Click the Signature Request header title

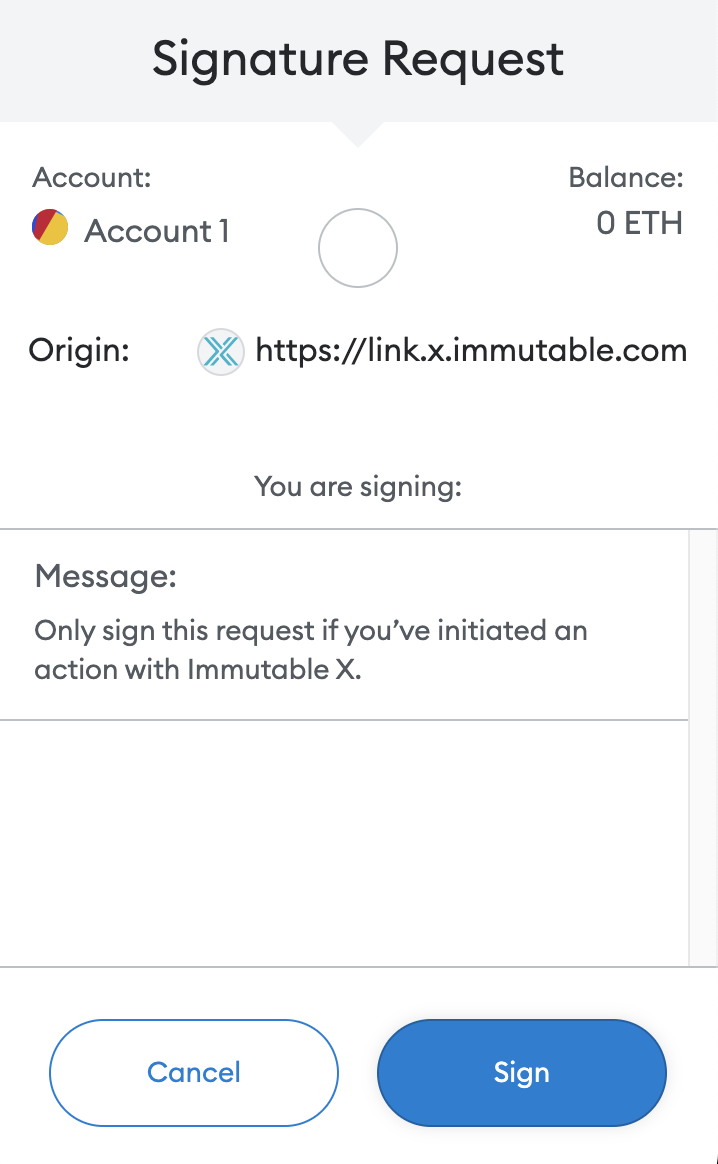pos(358,59)
